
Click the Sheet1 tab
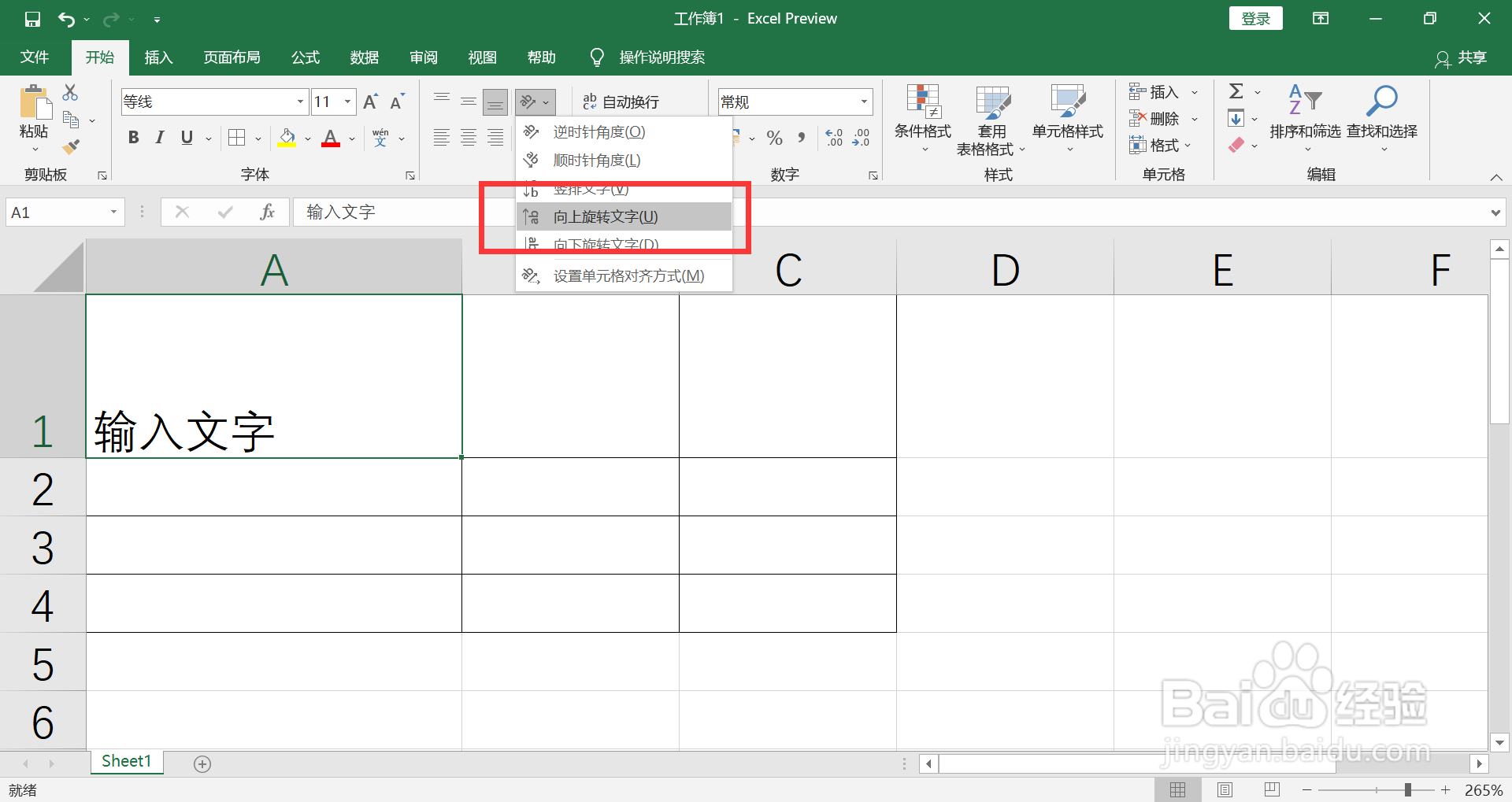point(126,761)
